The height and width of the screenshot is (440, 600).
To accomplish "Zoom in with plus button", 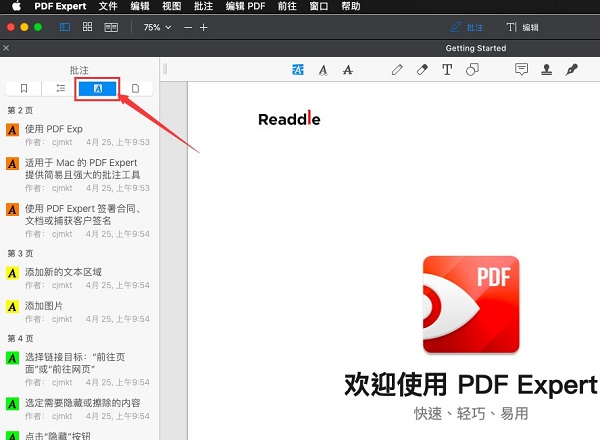I will (x=204, y=28).
